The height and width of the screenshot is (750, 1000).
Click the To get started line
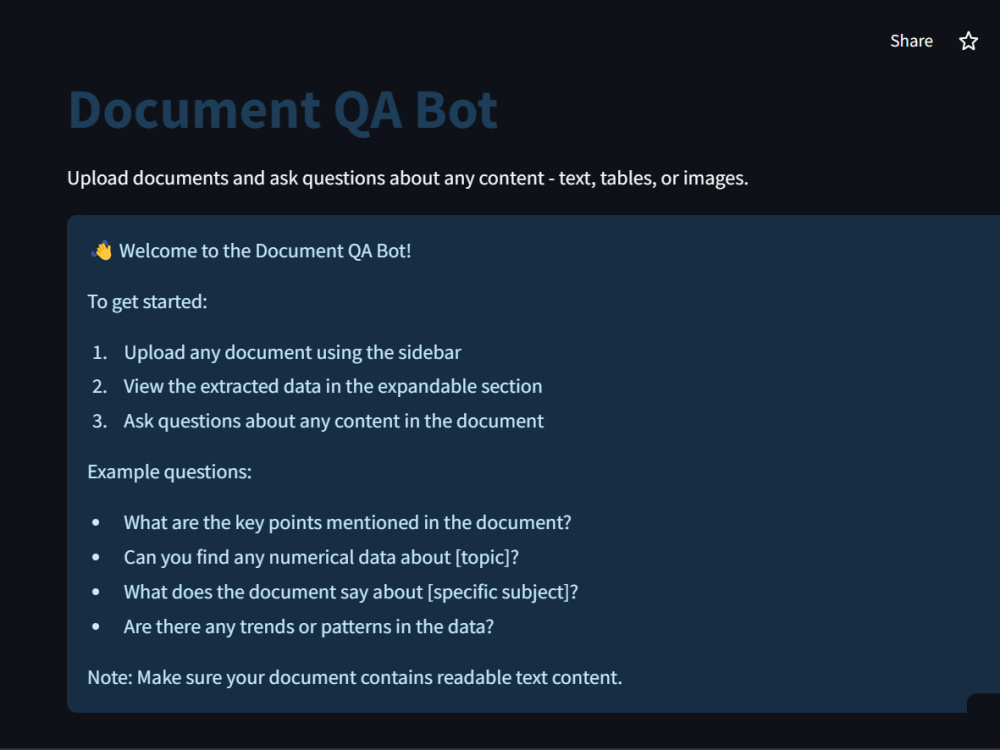pyautogui.click(x=147, y=302)
